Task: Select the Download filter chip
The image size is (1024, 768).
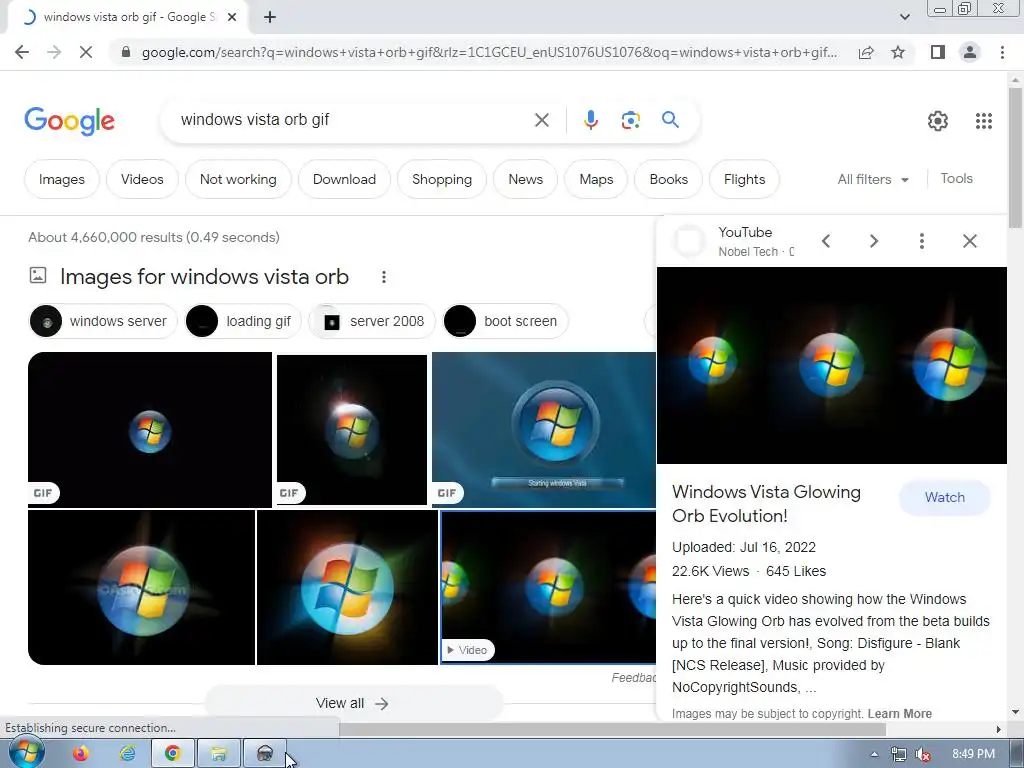Action: pos(344,179)
